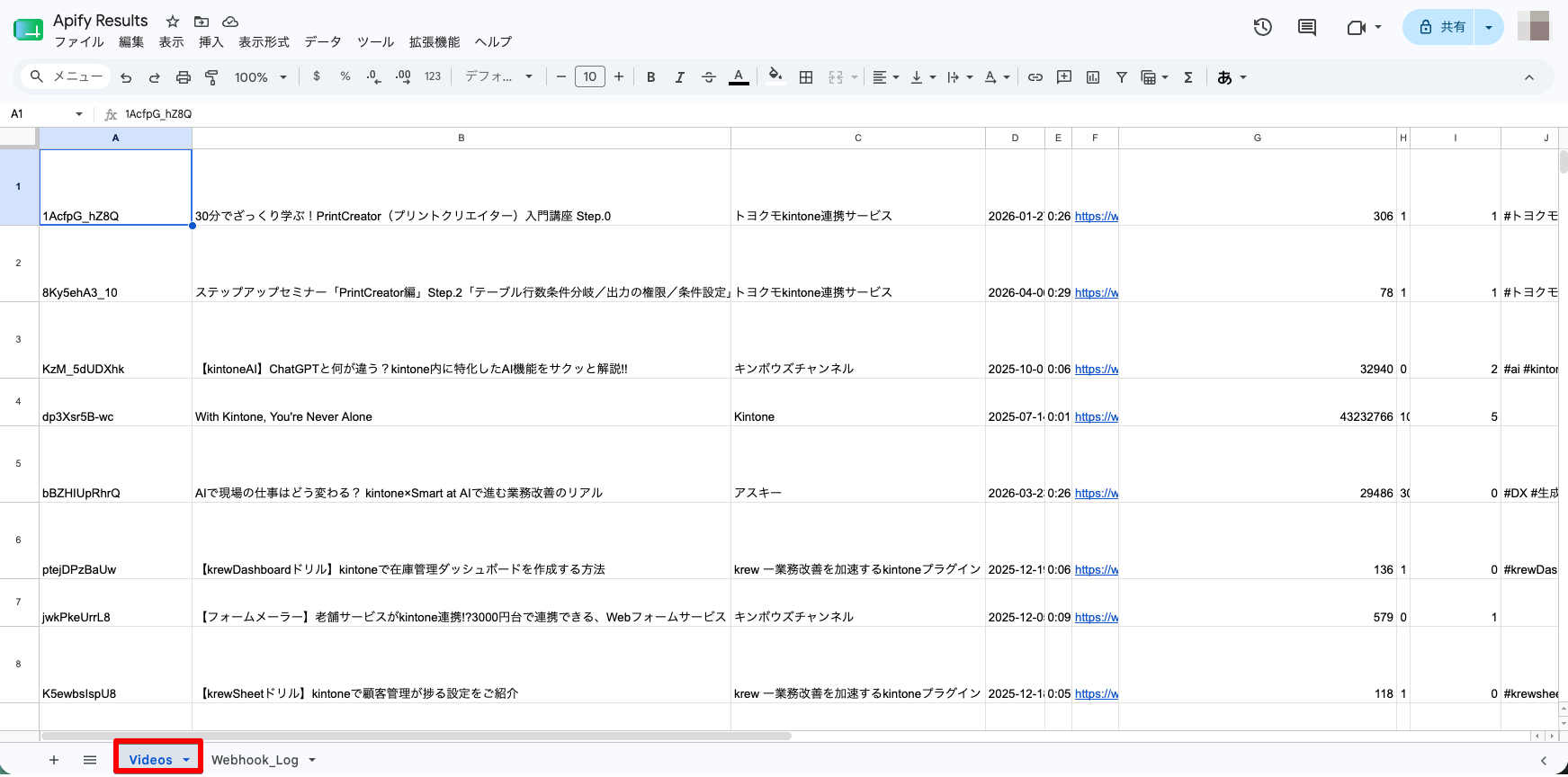Insert link with chain icon
The height and width of the screenshot is (777, 1568).
coord(1035,77)
